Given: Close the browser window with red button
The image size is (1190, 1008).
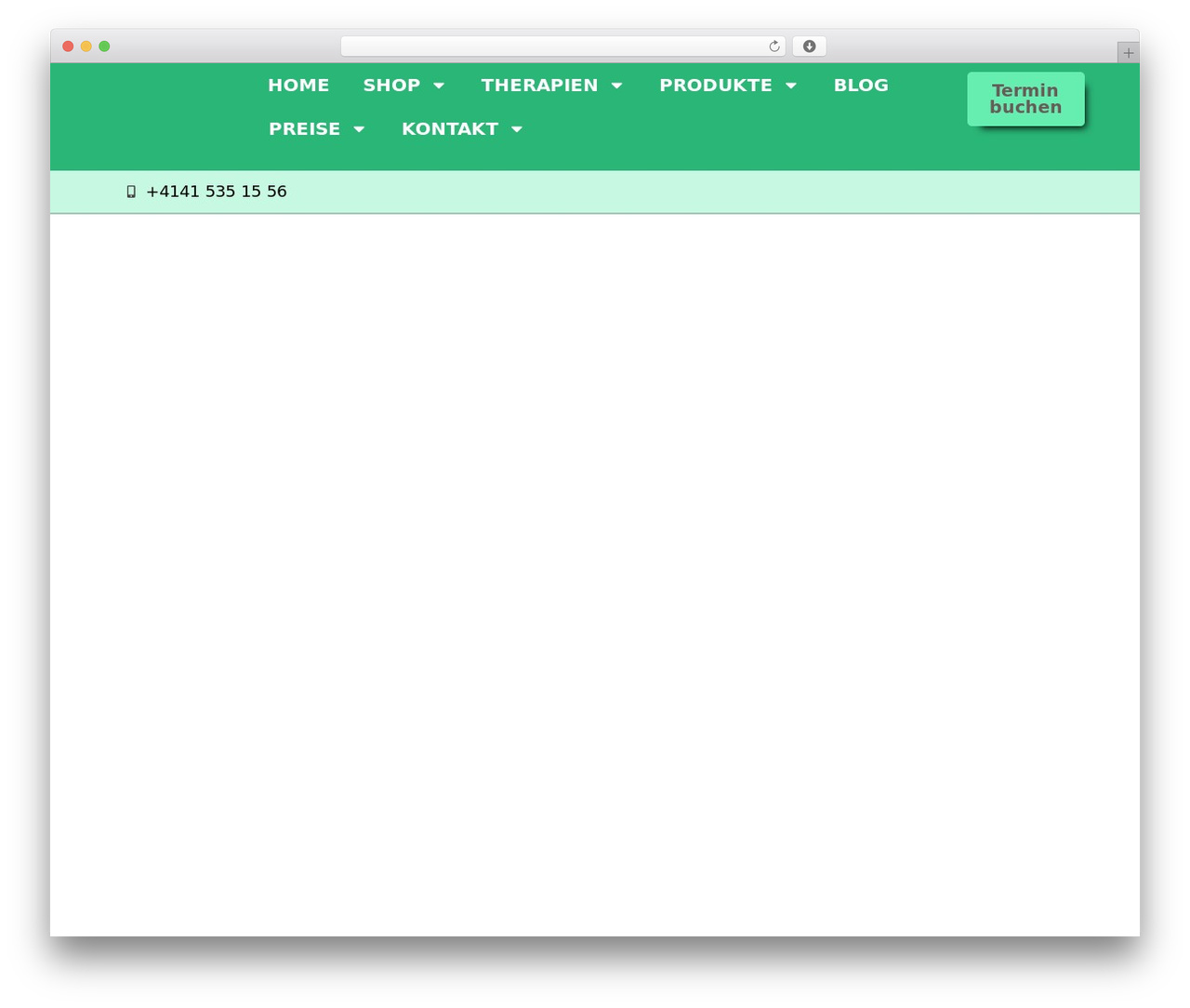Looking at the screenshot, I should [x=68, y=46].
